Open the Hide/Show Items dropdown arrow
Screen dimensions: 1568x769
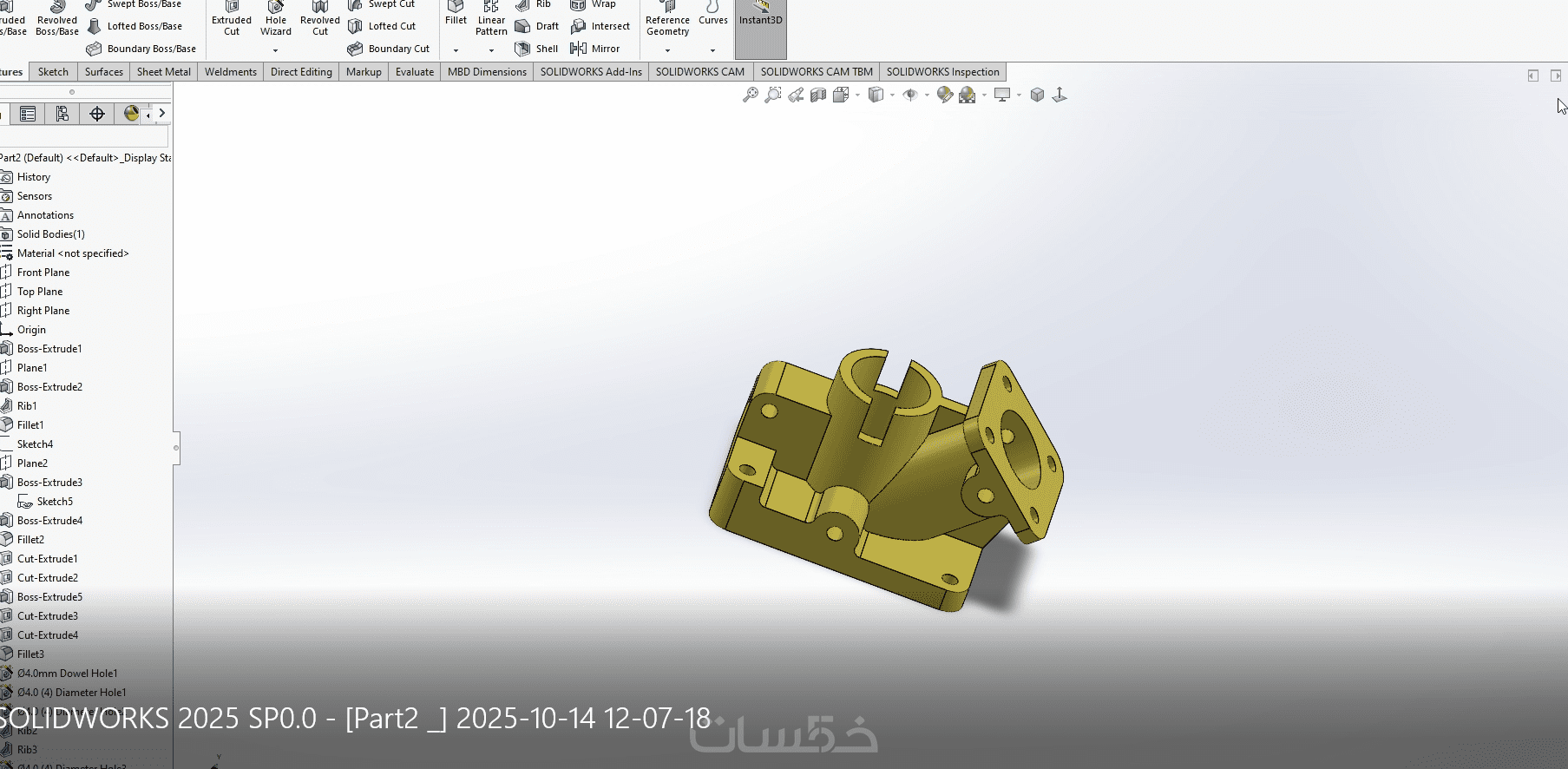pos(927,95)
